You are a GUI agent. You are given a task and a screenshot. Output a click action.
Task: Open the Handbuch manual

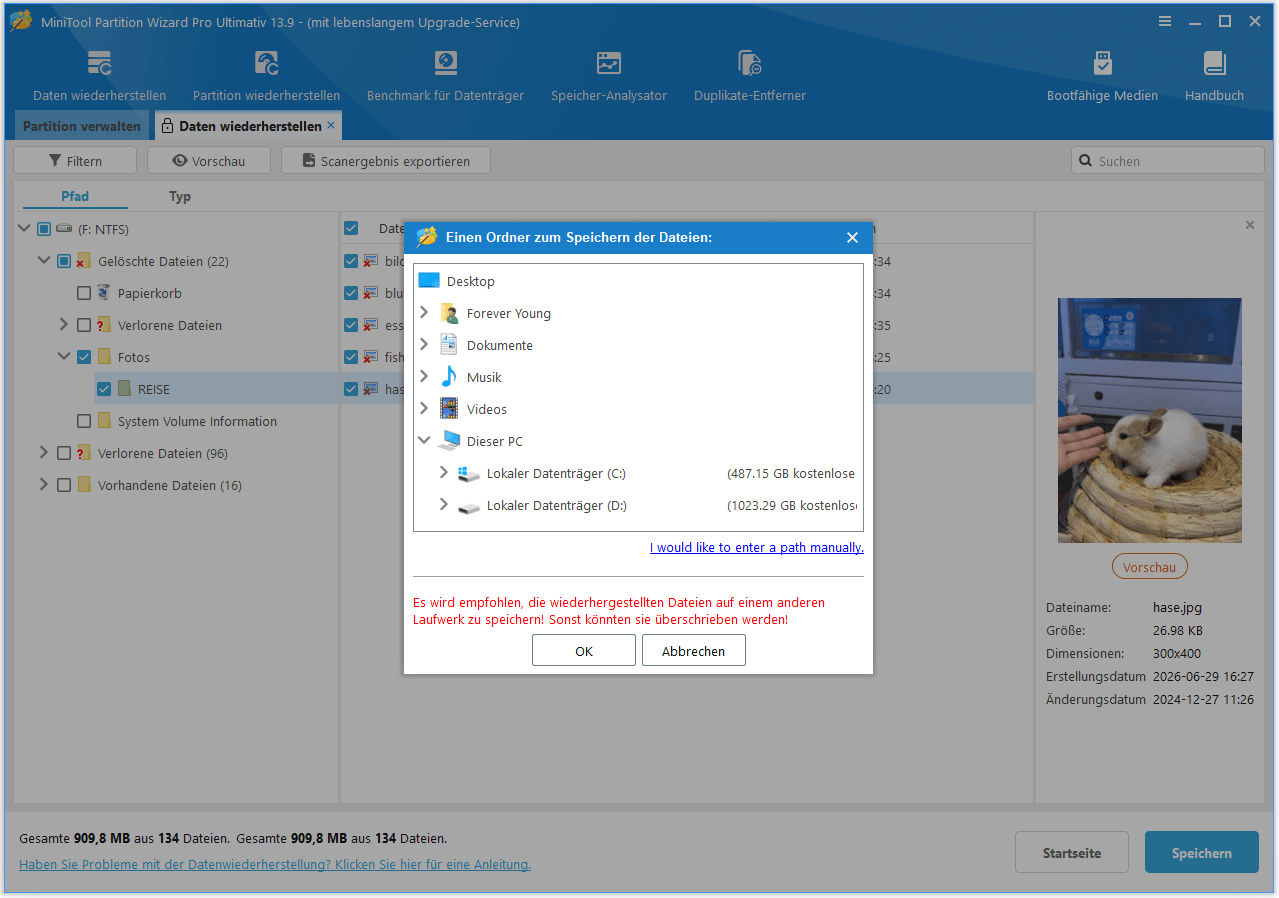(x=1214, y=76)
